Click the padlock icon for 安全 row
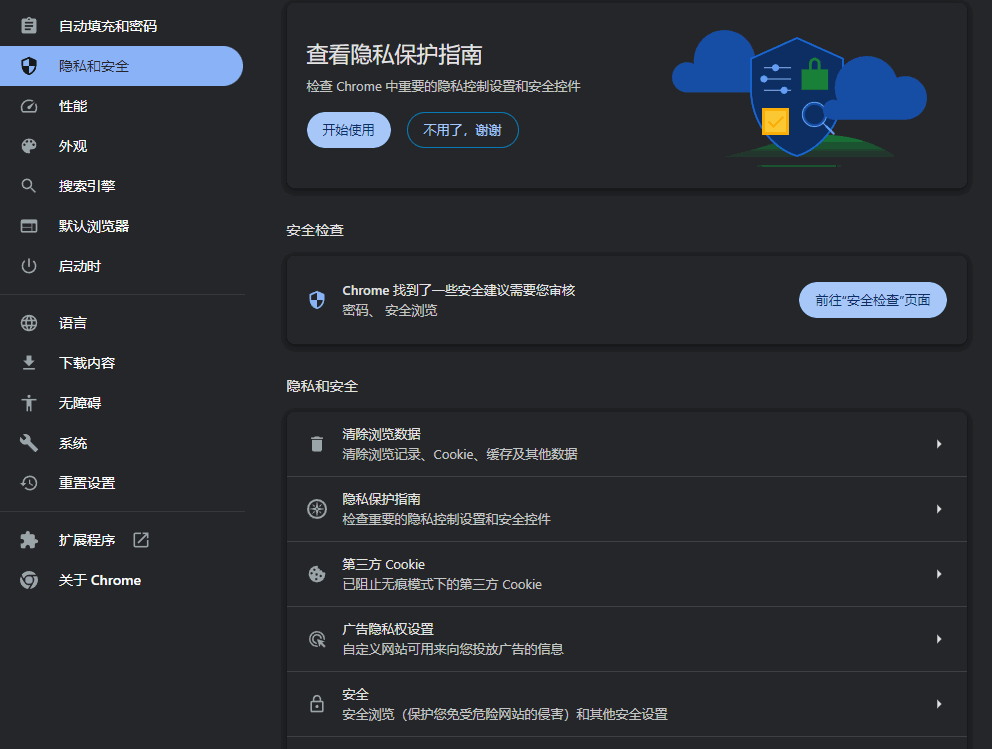 click(x=317, y=703)
